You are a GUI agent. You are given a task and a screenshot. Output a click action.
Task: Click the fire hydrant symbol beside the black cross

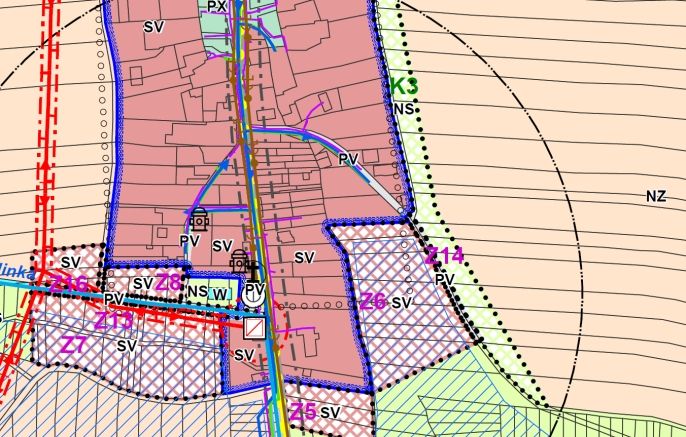point(239,261)
